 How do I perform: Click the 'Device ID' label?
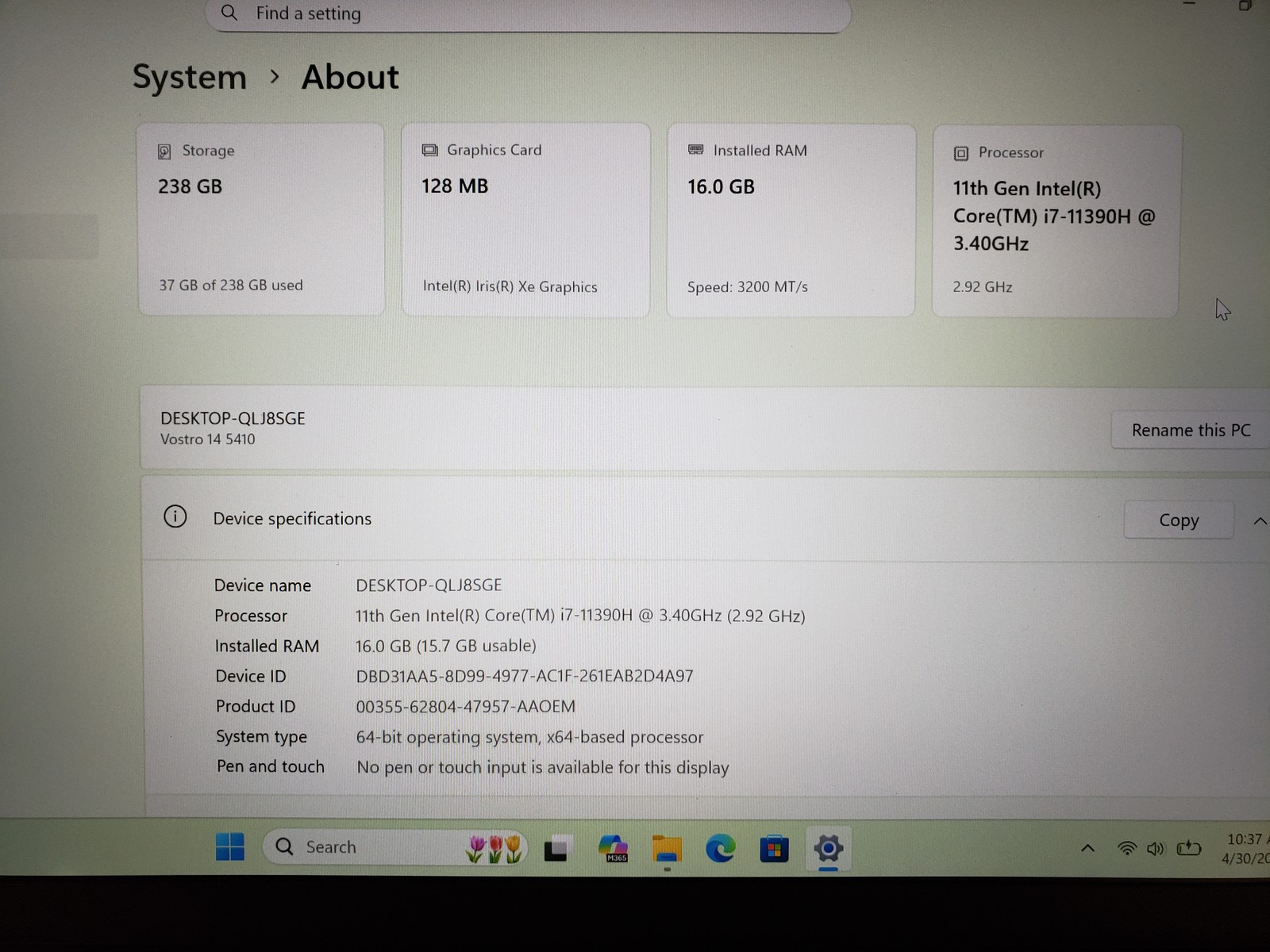[251, 677]
